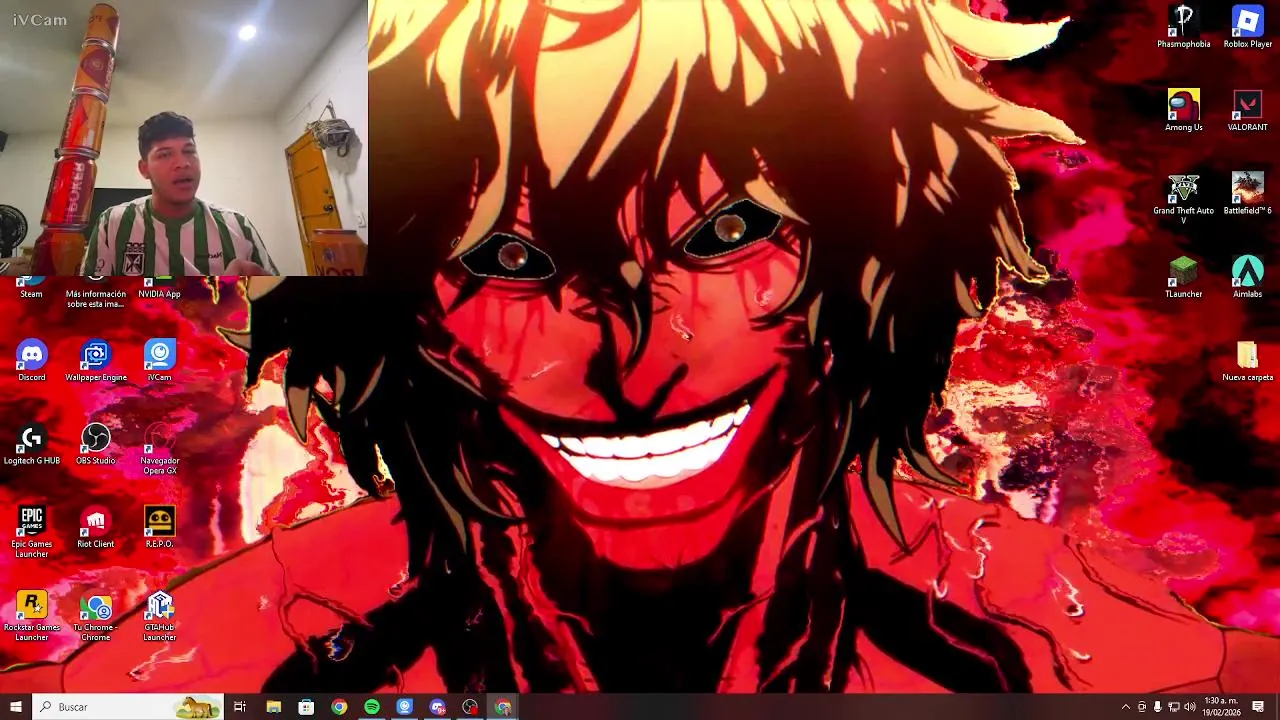This screenshot has height=720, width=1280.
Task: Open Task View from the taskbar
Action: click(x=240, y=707)
